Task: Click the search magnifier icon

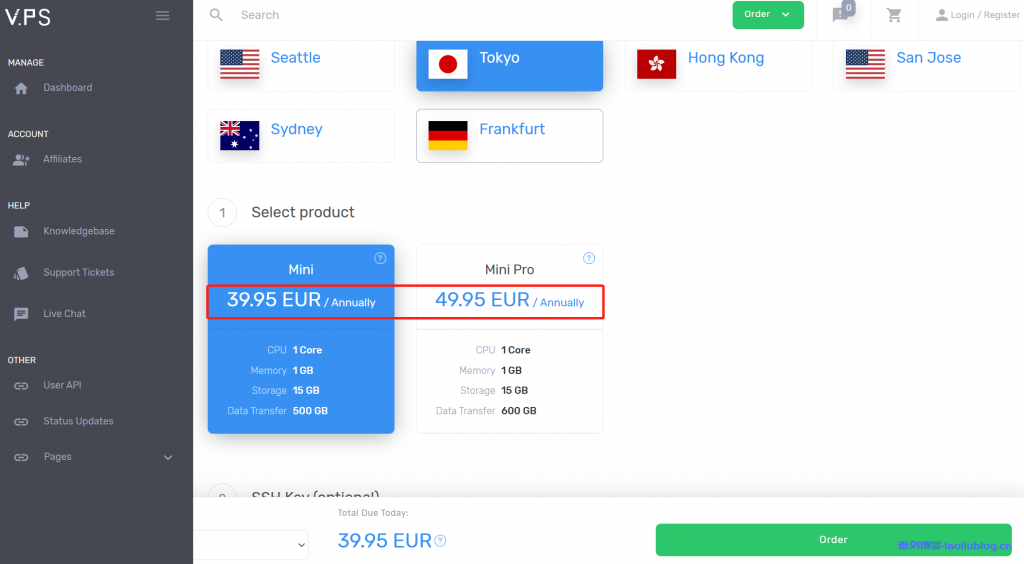Action: tap(216, 15)
